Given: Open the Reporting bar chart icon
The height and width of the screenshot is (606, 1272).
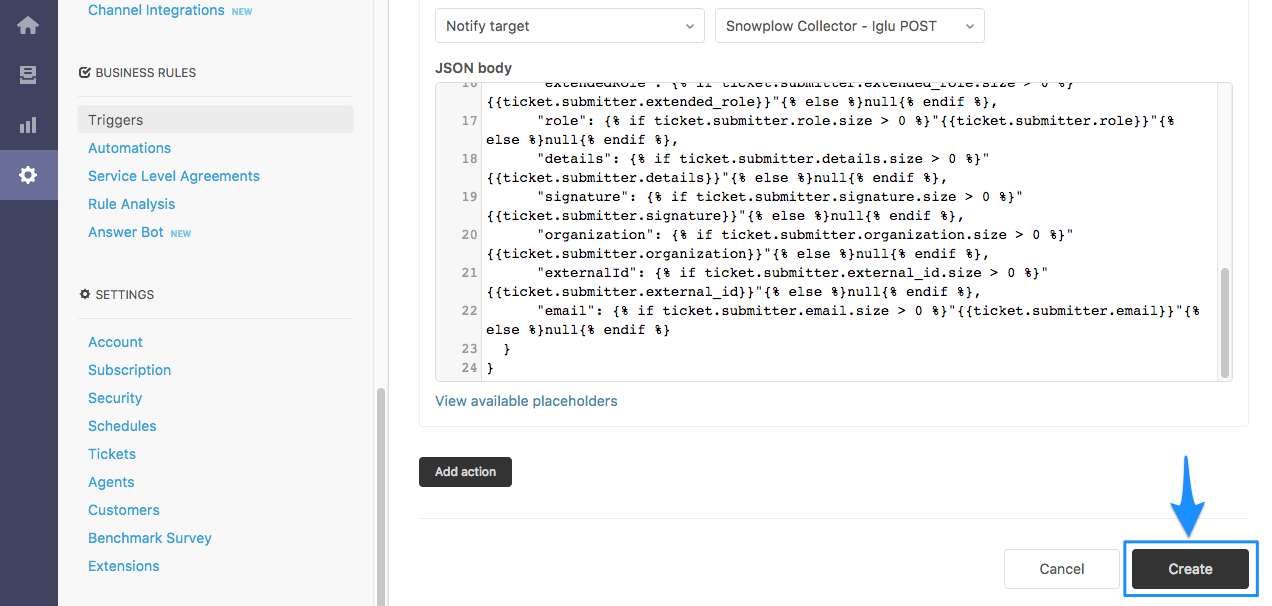Looking at the screenshot, I should [28, 125].
